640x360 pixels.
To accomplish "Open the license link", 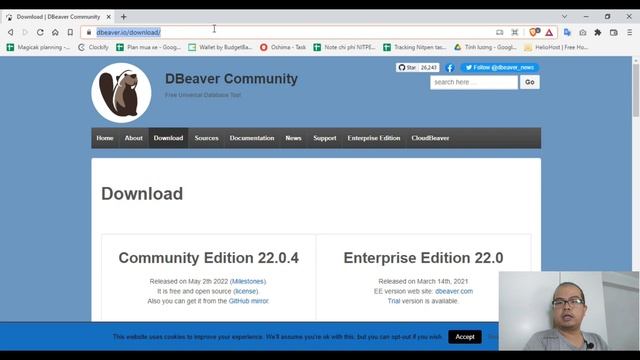I will [x=245, y=291].
